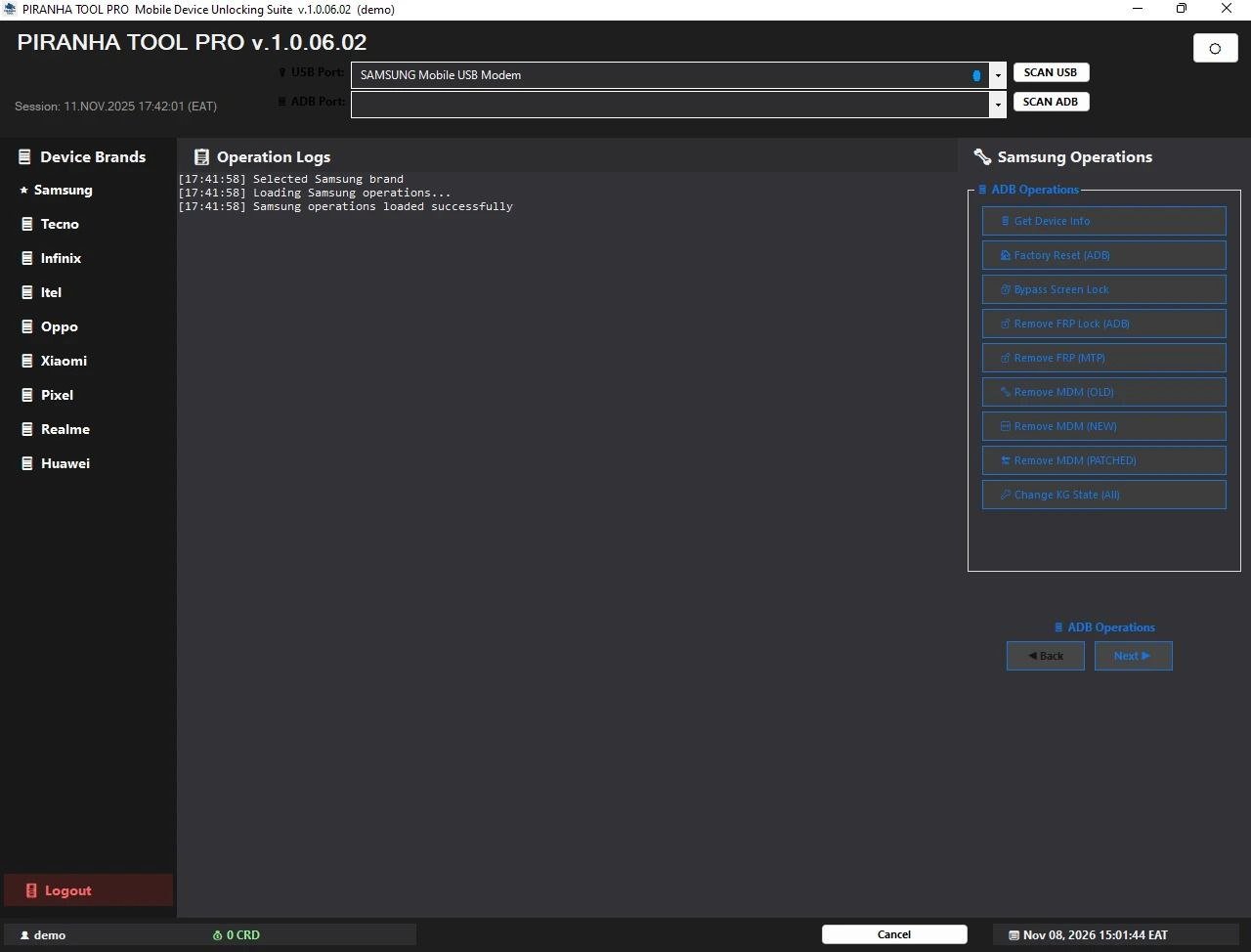This screenshot has height=952, width=1251.
Task: Click the refresh icon button at top right
Action: 1215,48
